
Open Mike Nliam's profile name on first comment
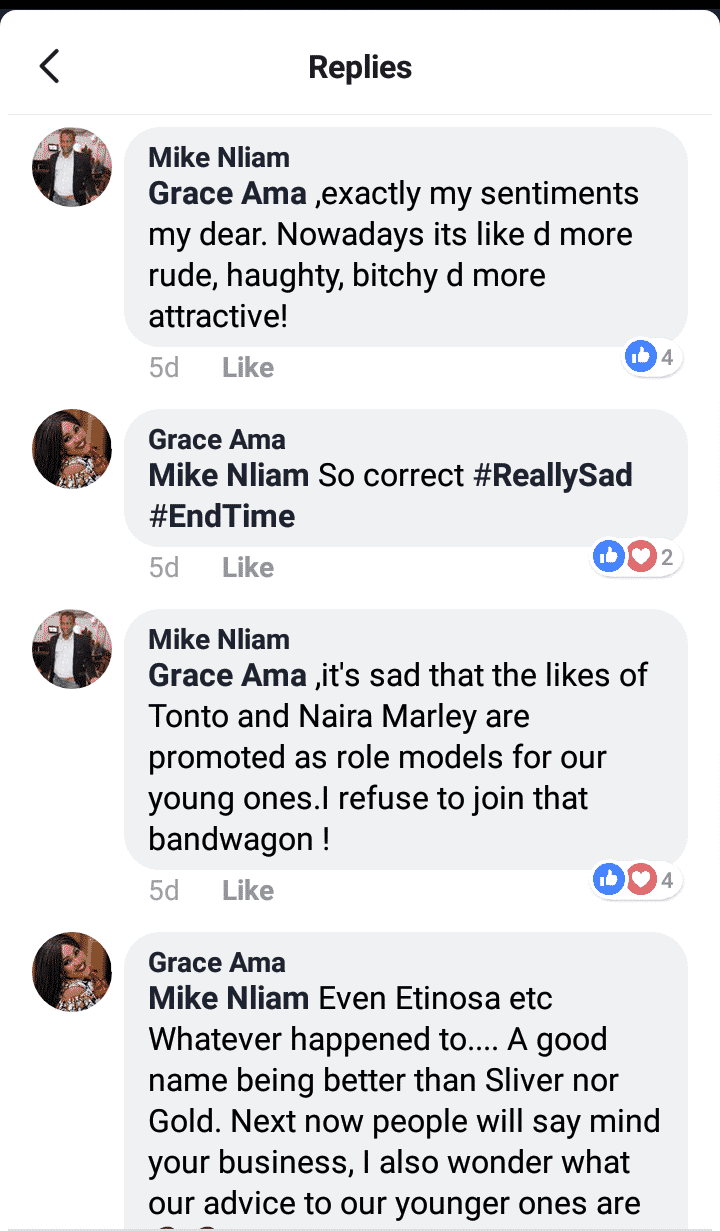(x=219, y=158)
